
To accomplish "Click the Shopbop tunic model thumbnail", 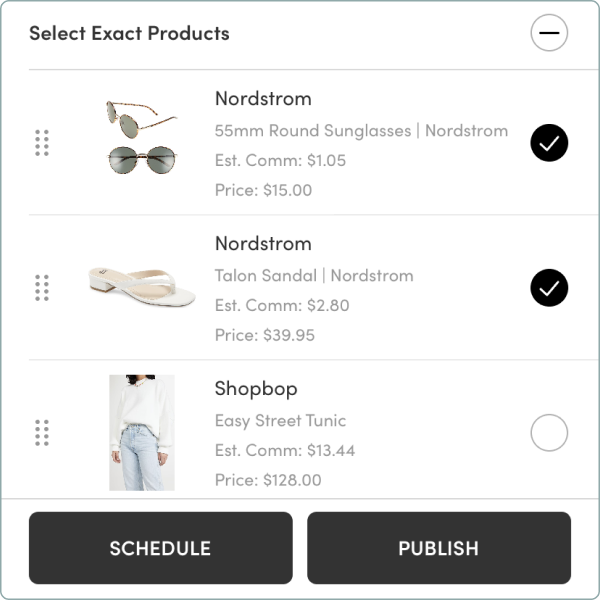I will pos(141,432).
